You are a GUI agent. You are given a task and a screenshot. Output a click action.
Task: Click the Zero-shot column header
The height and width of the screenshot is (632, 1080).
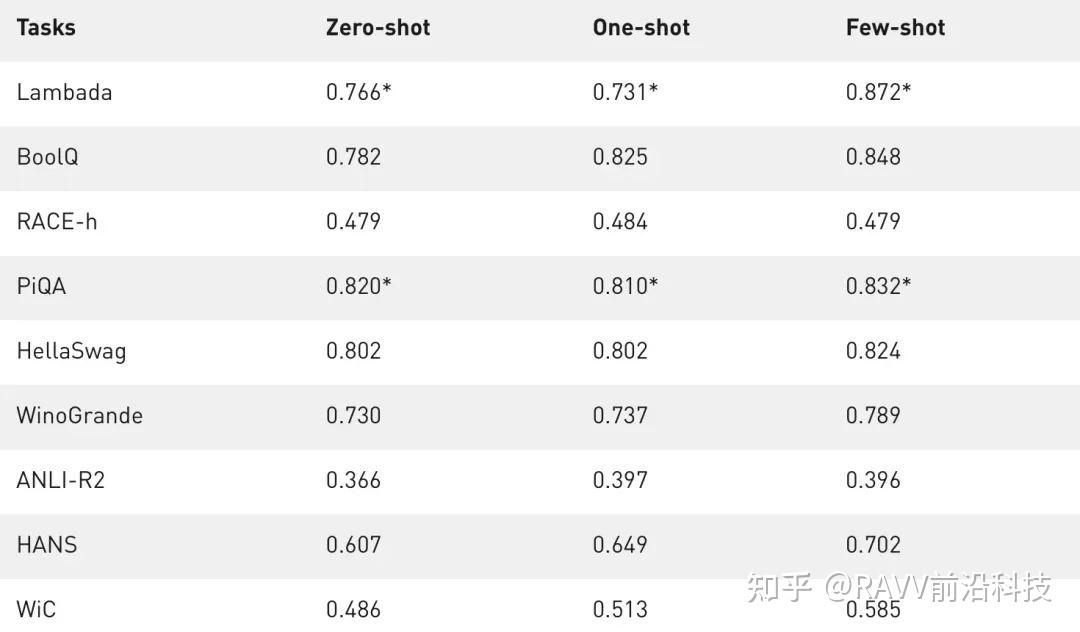click(378, 27)
